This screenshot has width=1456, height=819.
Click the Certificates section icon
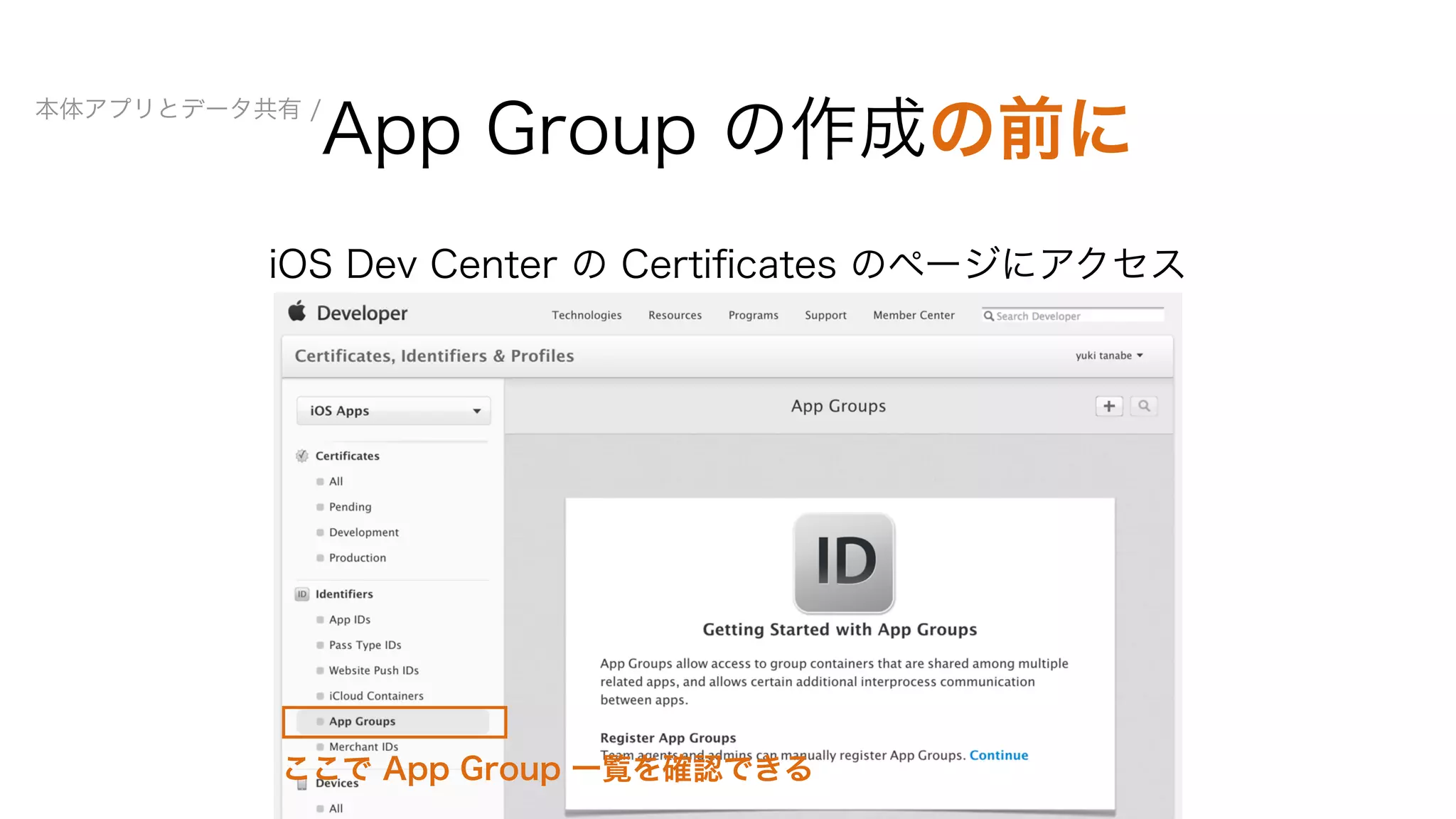pos(302,456)
